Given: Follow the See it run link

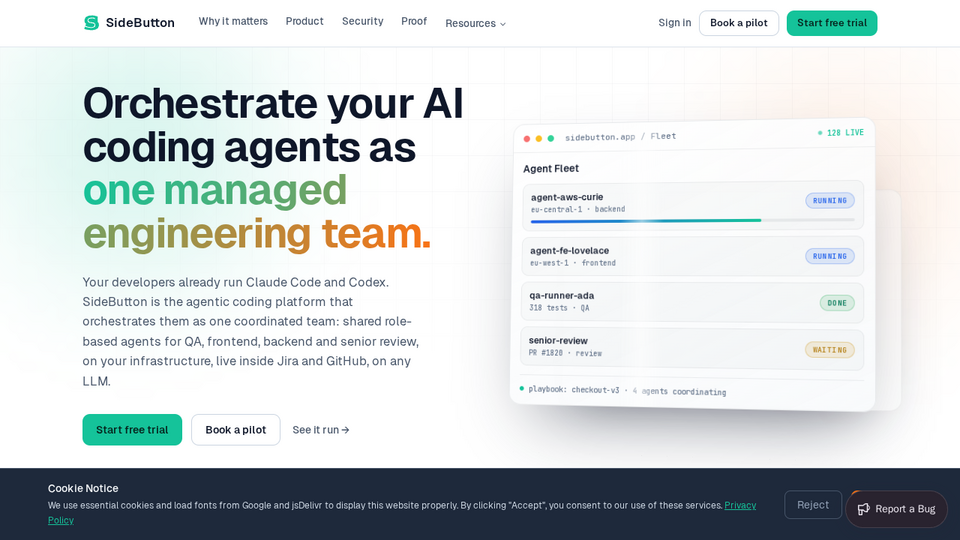Looking at the screenshot, I should point(321,430).
